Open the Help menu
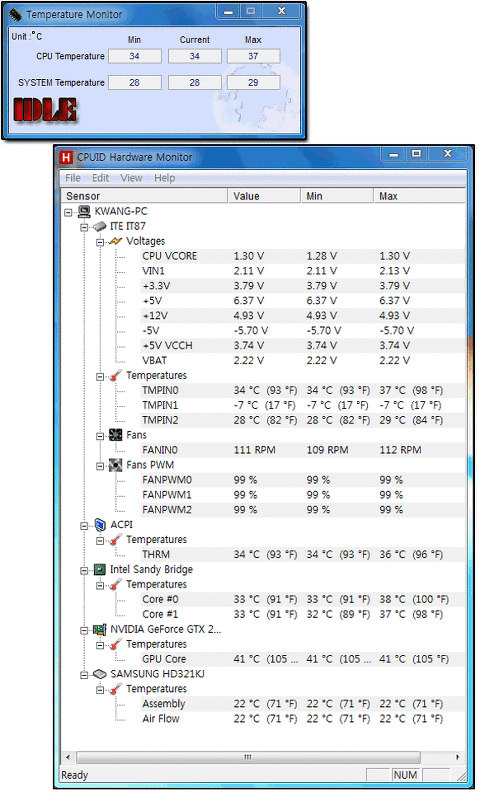 pos(164,178)
